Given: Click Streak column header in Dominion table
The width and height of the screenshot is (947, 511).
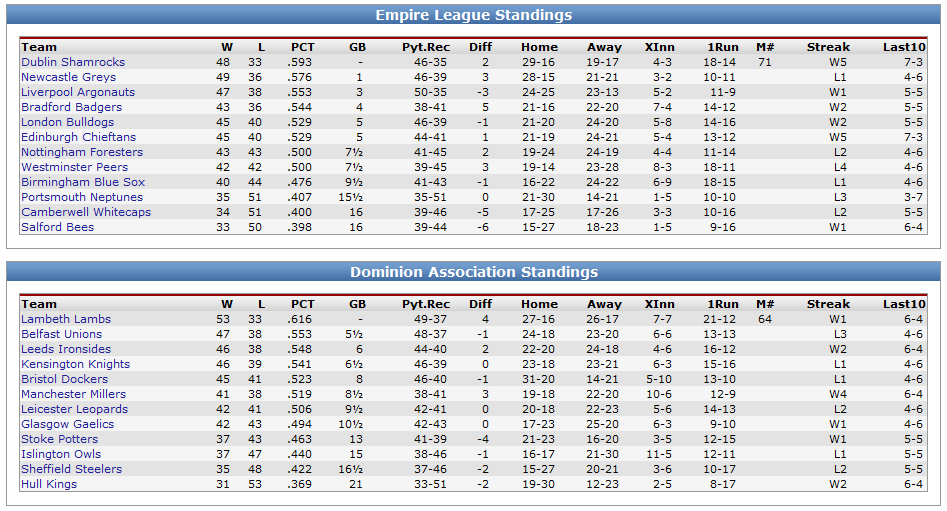Looking at the screenshot, I should (x=828, y=304).
